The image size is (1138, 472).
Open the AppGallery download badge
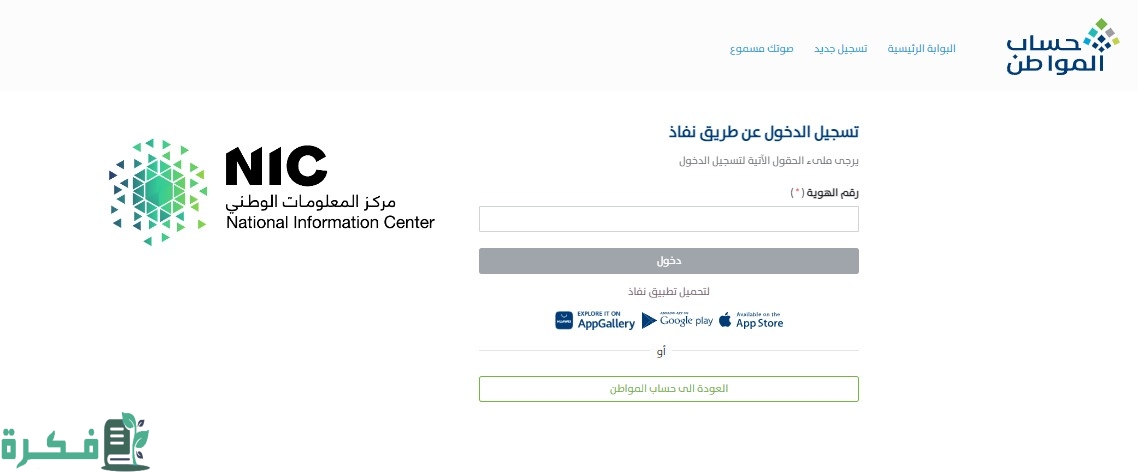[x=594, y=320]
